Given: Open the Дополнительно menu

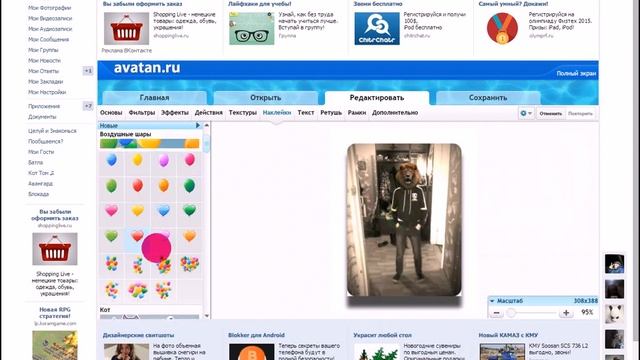Looking at the screenshot, I should coord(395,113).
